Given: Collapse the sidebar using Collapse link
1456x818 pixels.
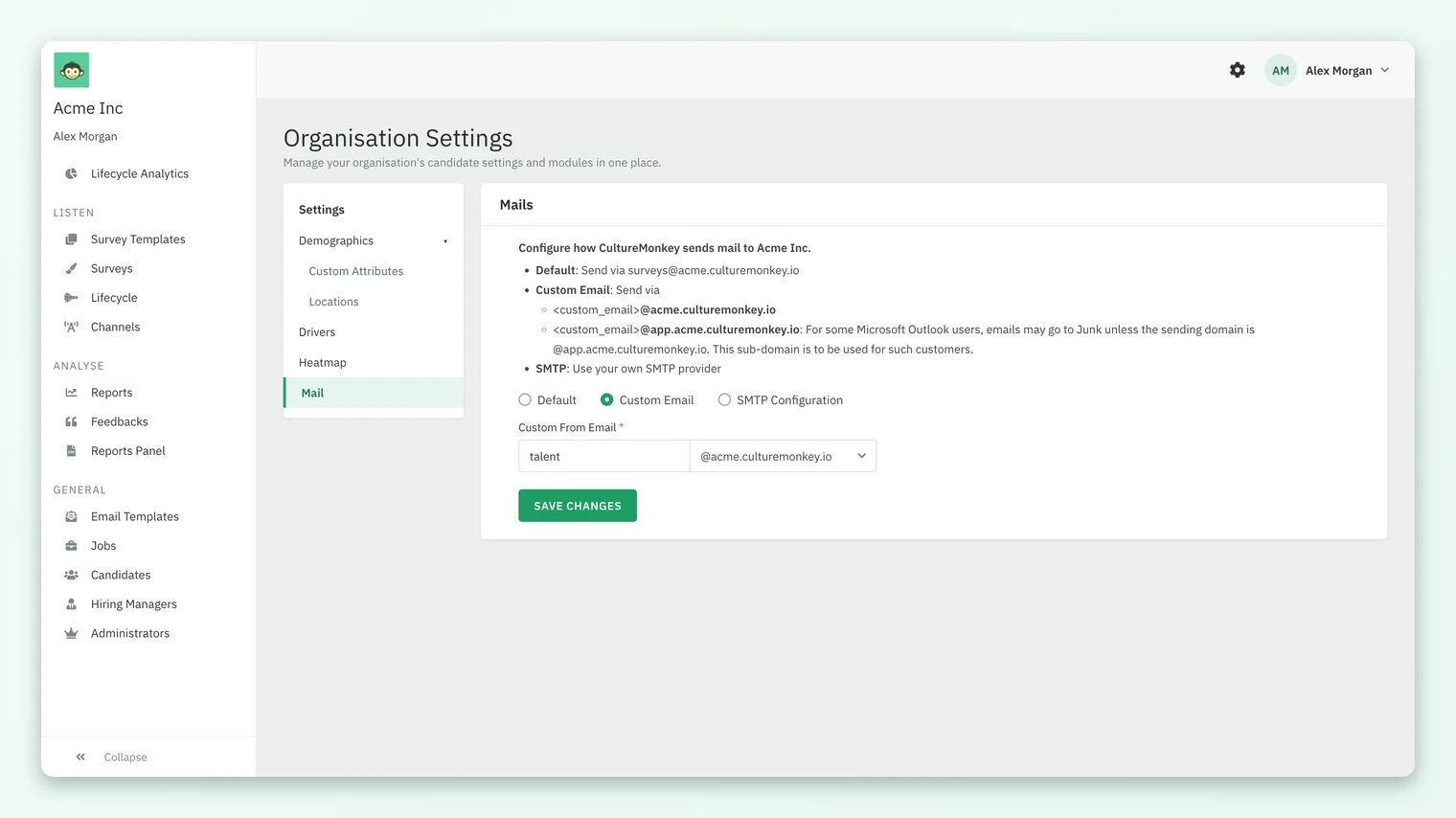Looking at the screenshot, I should (125, 757).
